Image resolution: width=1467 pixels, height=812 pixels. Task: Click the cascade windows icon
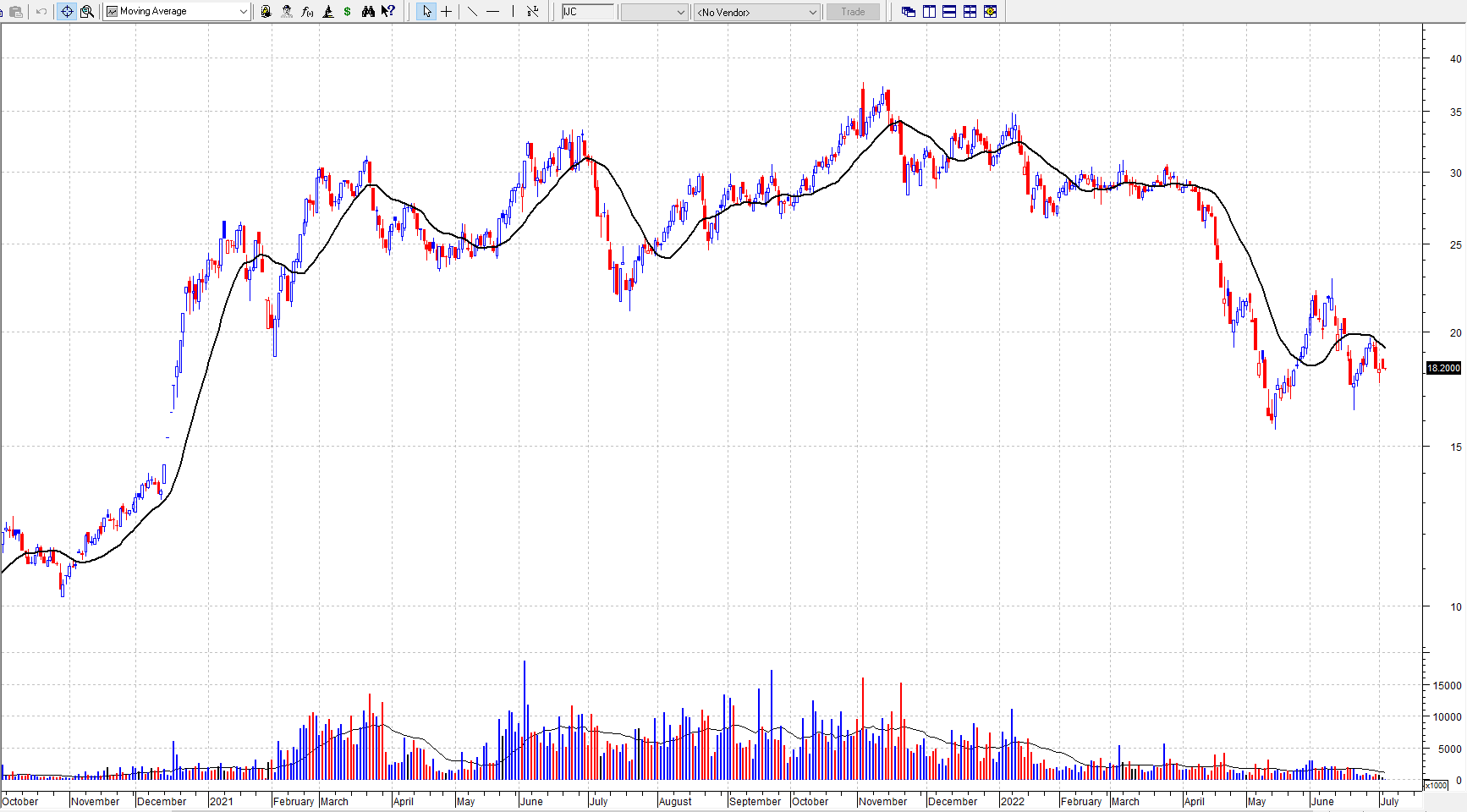click(909, 12)
